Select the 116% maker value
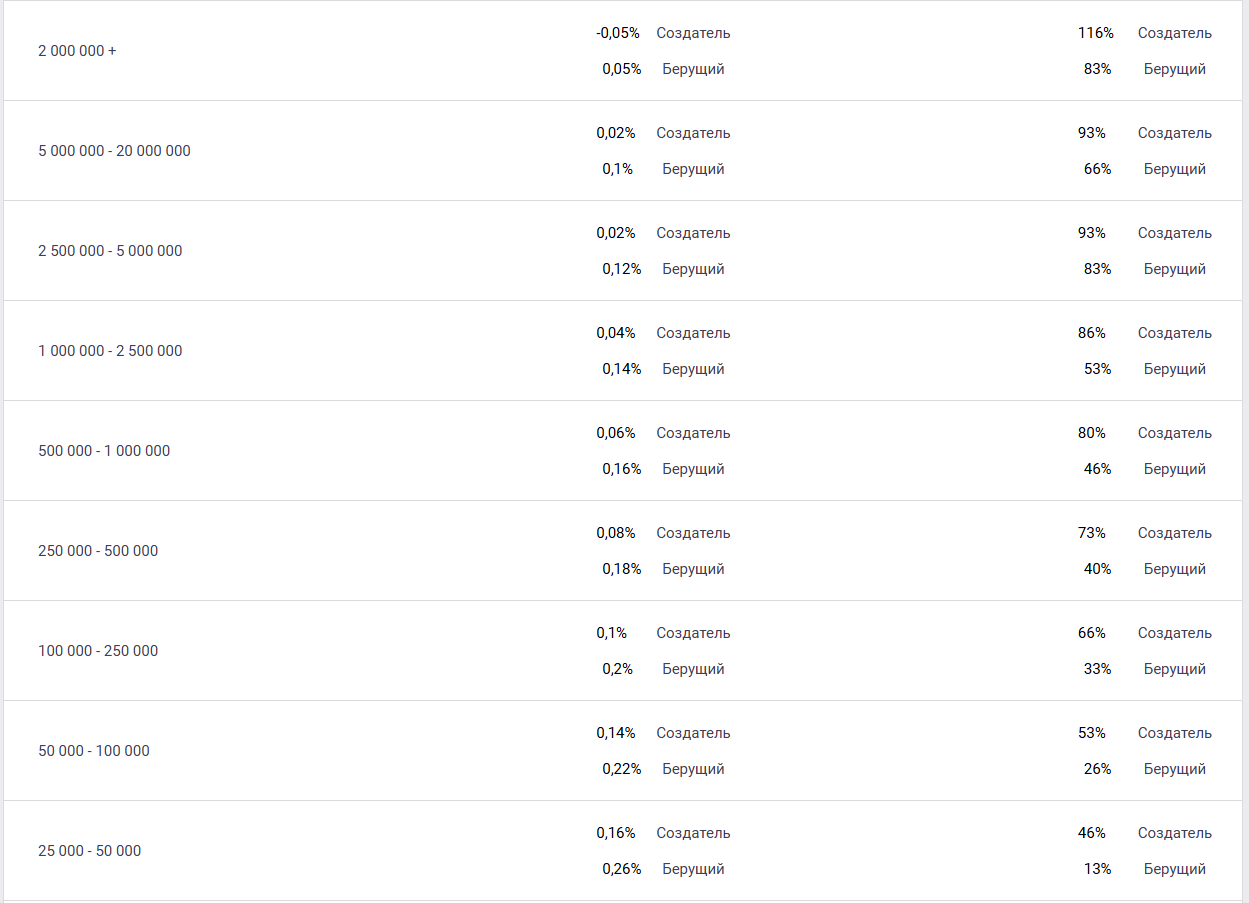Image resolution: width=1249 pixels, height=903 pixels. [1095, 33]
